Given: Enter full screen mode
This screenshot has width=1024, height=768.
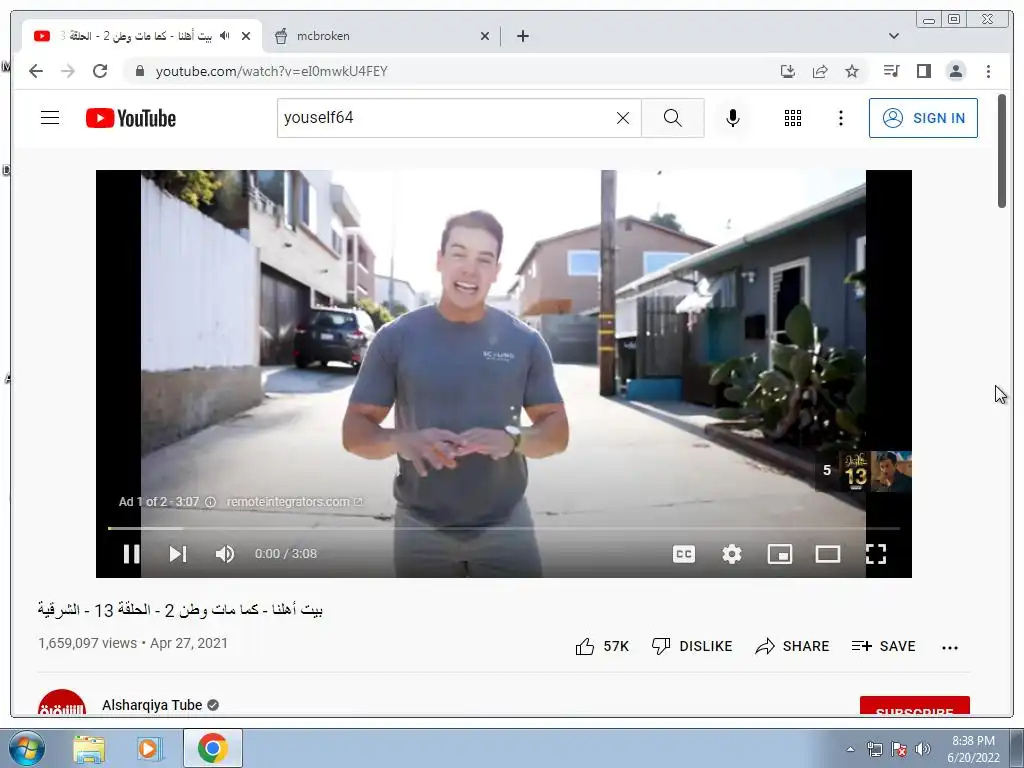Looking at the screenshot, I should click(x=876, y=554).
